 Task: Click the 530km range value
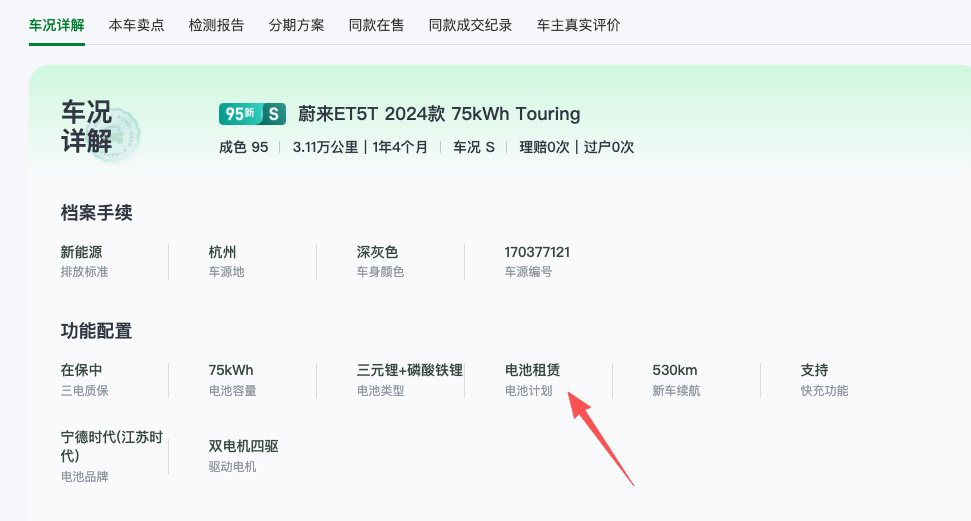tap(674, 370)
